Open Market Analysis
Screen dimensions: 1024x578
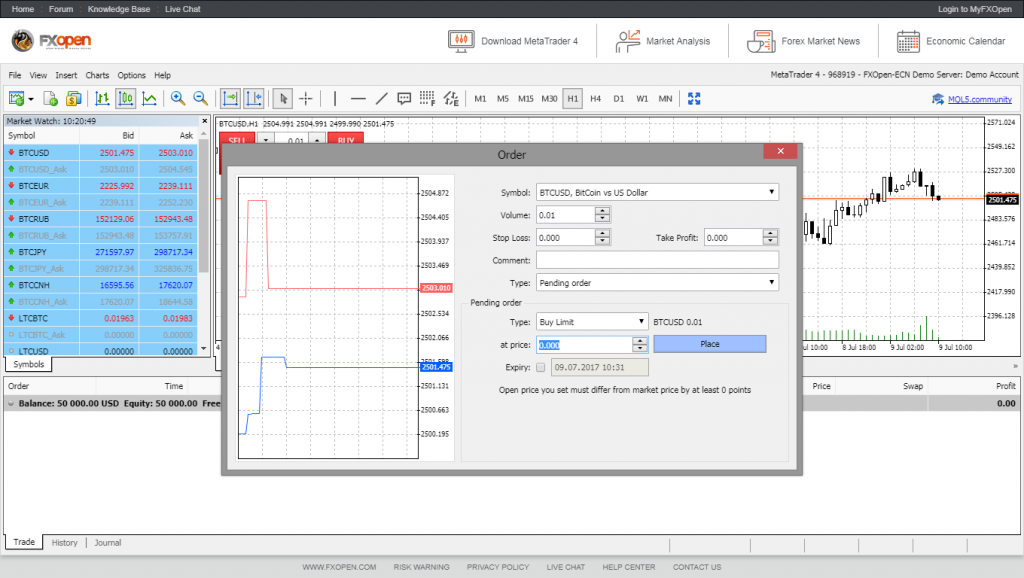click(662, 41)
